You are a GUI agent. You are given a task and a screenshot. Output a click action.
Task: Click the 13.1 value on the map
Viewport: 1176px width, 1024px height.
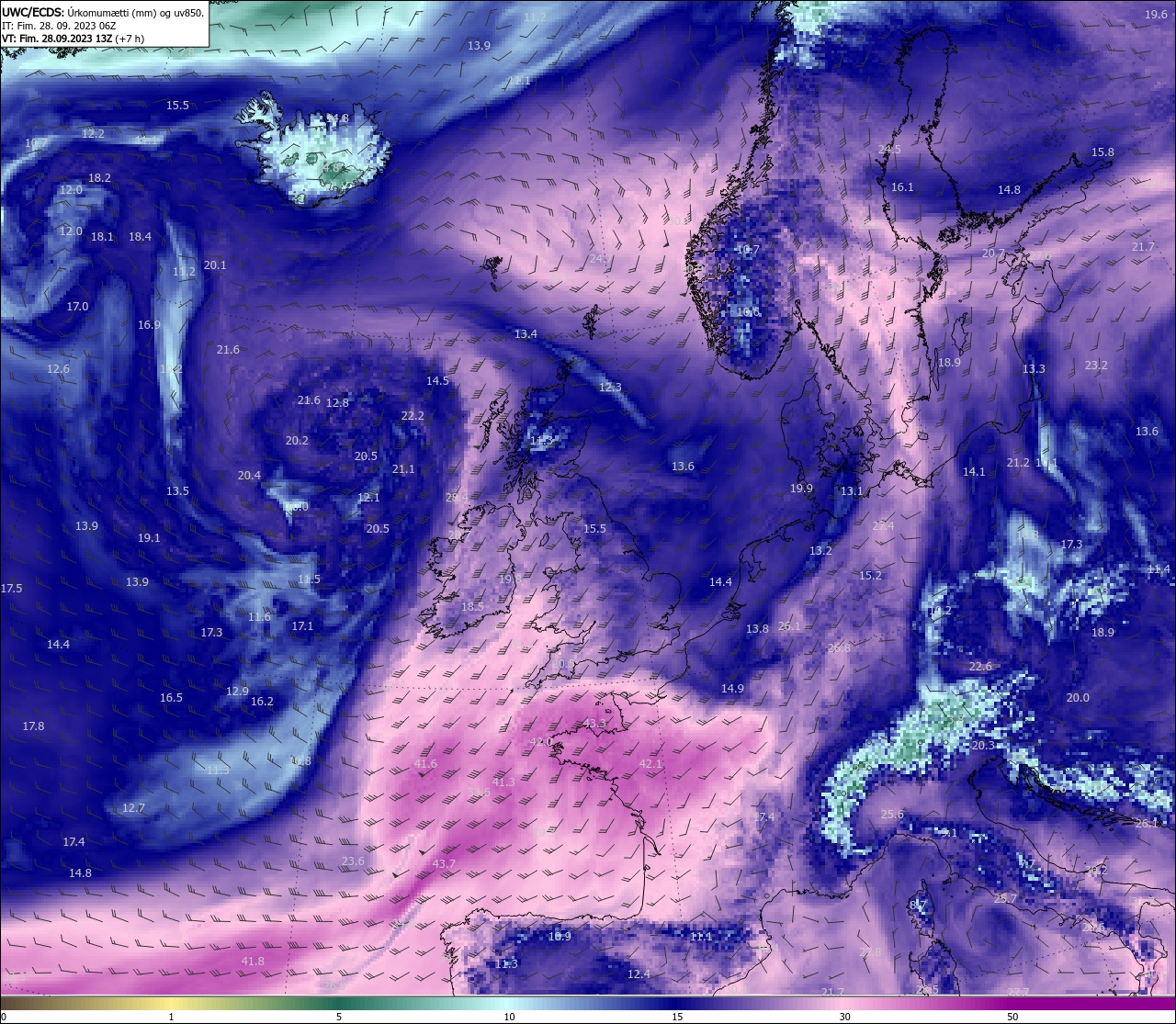[852, 491]
